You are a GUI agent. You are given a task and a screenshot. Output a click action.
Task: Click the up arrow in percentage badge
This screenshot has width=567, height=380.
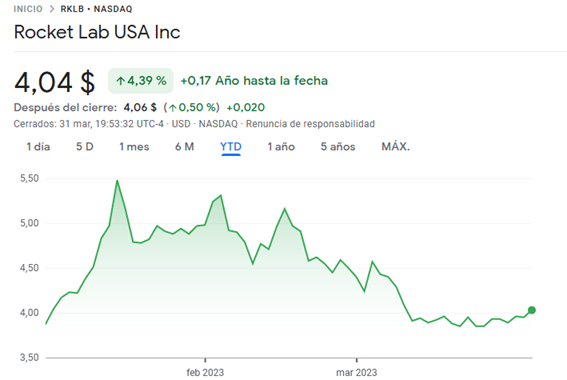click(x=120, y=81)
